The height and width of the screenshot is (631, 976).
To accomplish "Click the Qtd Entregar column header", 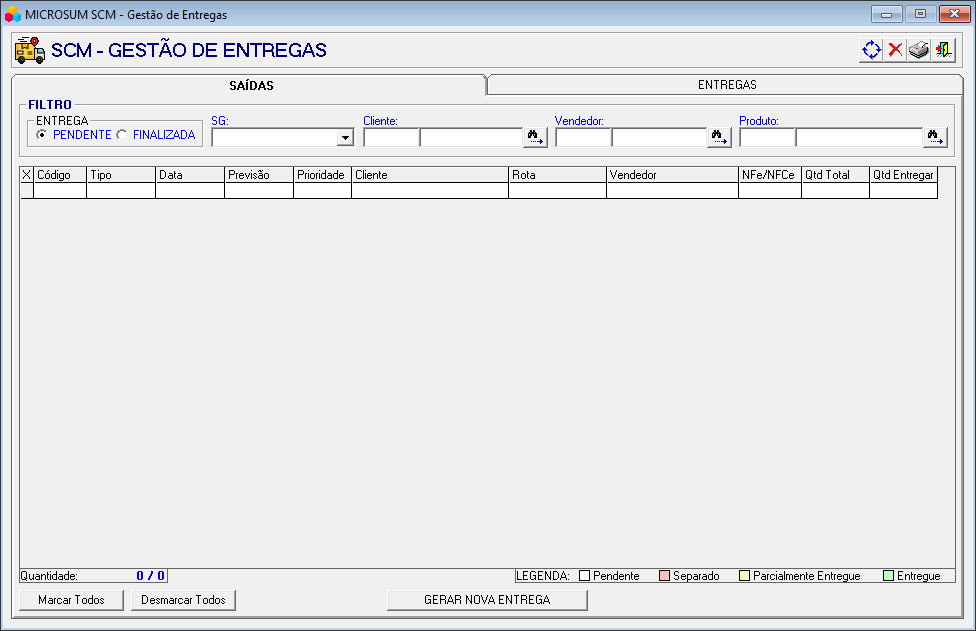I will point(904,175).
